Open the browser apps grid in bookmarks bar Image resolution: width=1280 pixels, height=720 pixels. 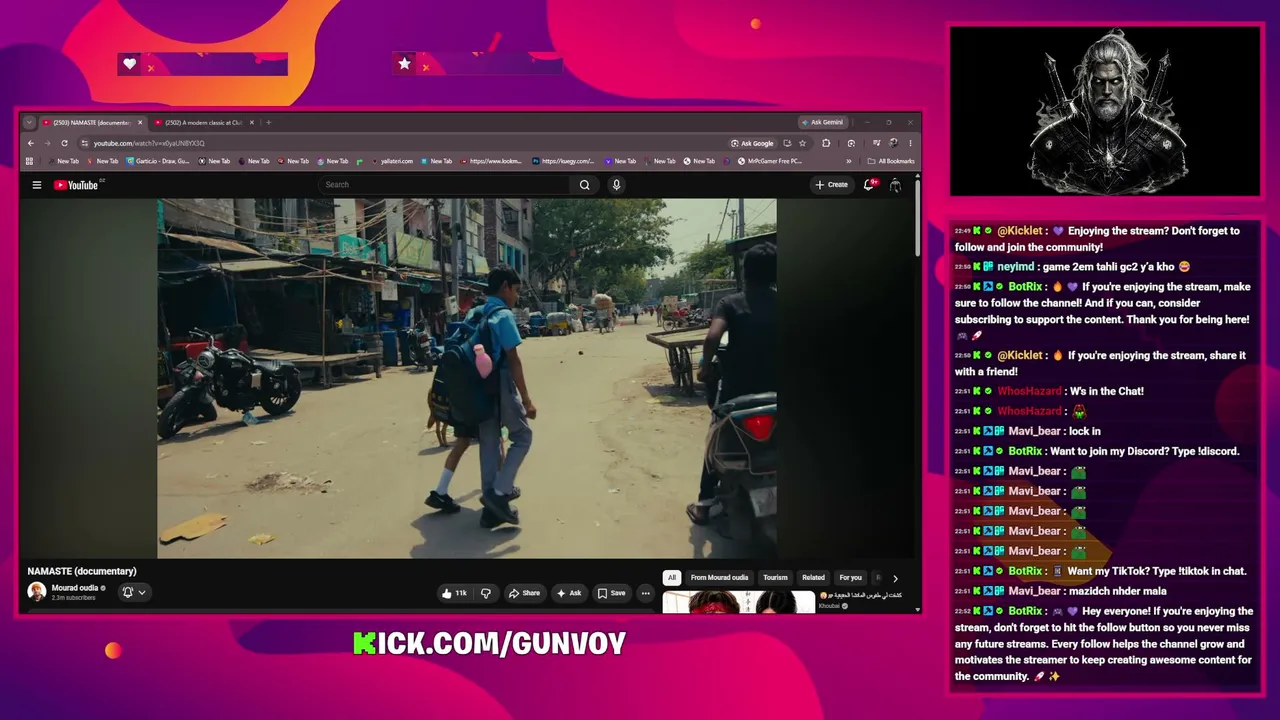click(29, 161)
